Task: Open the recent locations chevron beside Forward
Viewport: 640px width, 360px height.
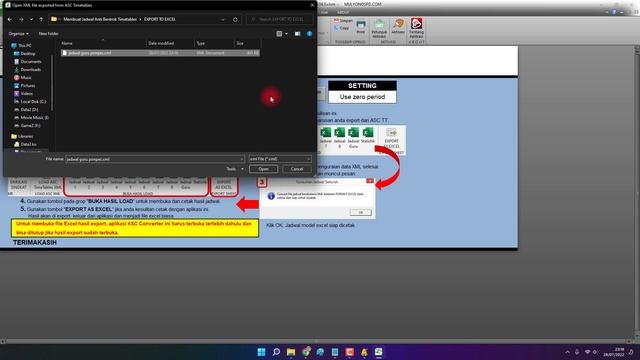Action: tap(31, 19)
